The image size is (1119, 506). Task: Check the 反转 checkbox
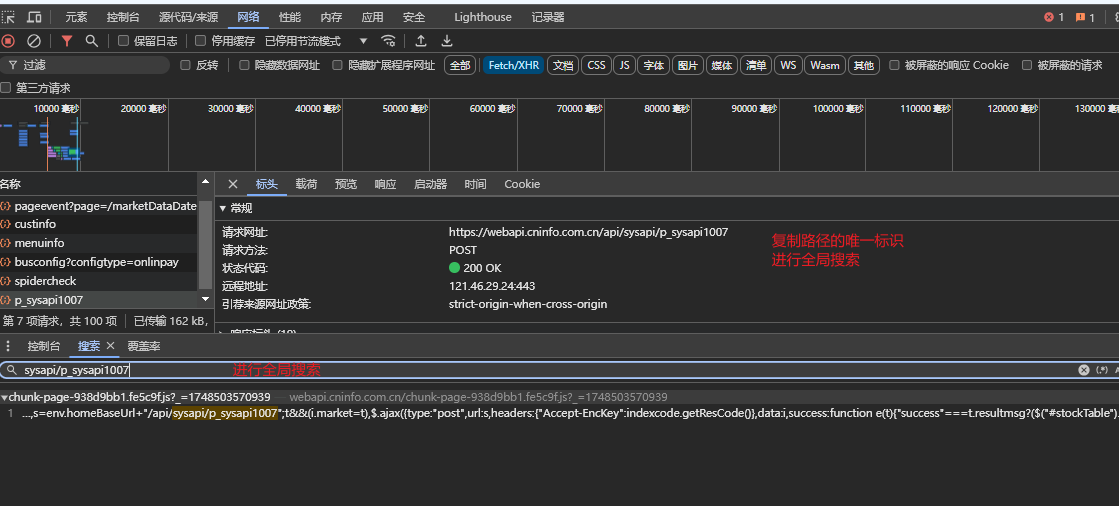click(x=186, y=65)
